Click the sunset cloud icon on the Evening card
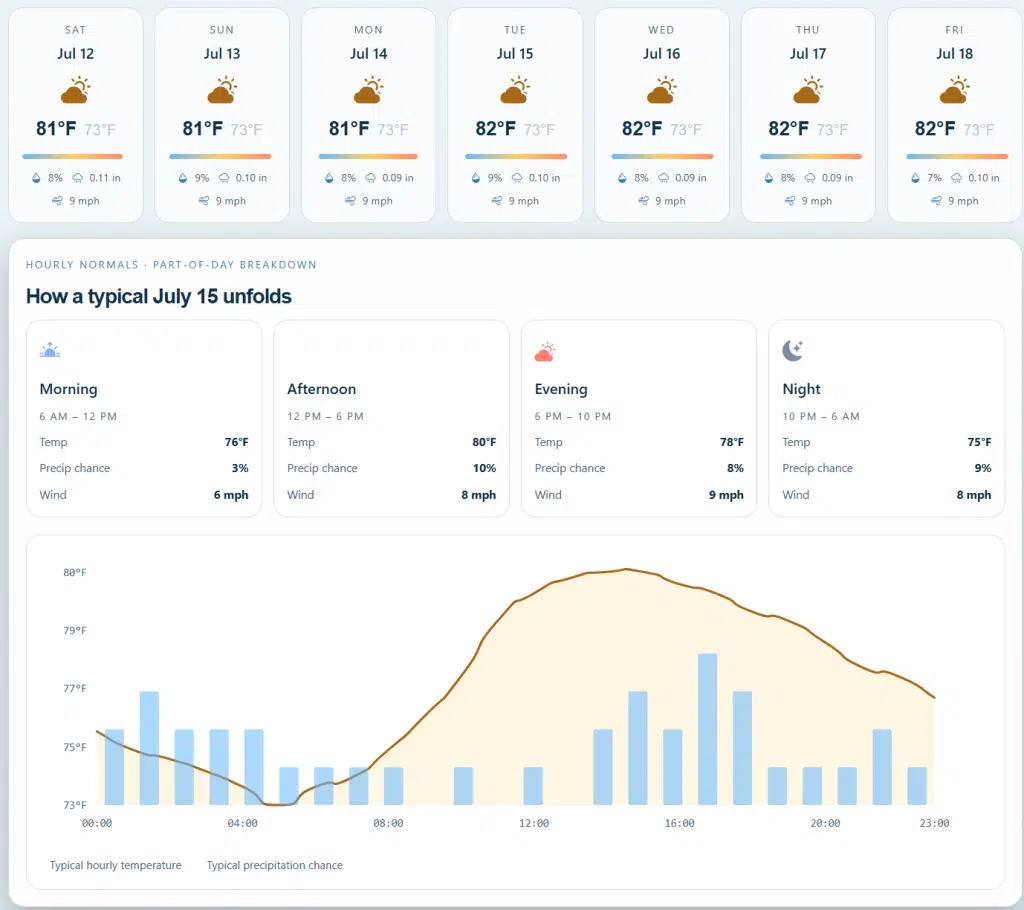This screenshot has height=910, width=1024. (x=545, y=351)
